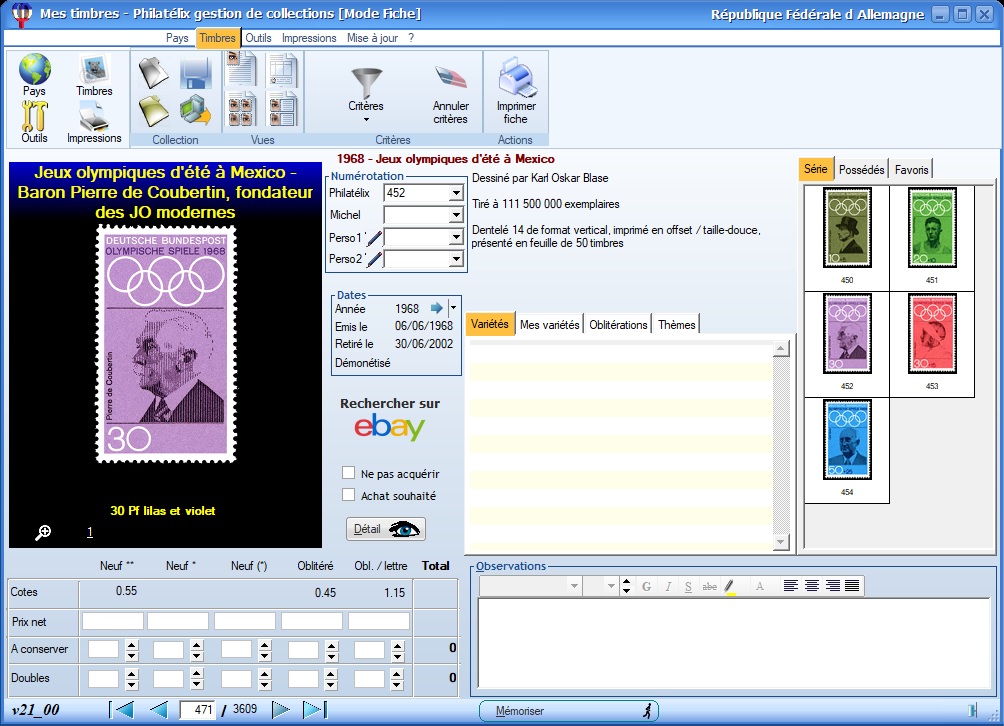Image resolution: width=1004 pixels, height=726 pixels.
Task: Open the font size dropdown in Observations
Action: 611,586
